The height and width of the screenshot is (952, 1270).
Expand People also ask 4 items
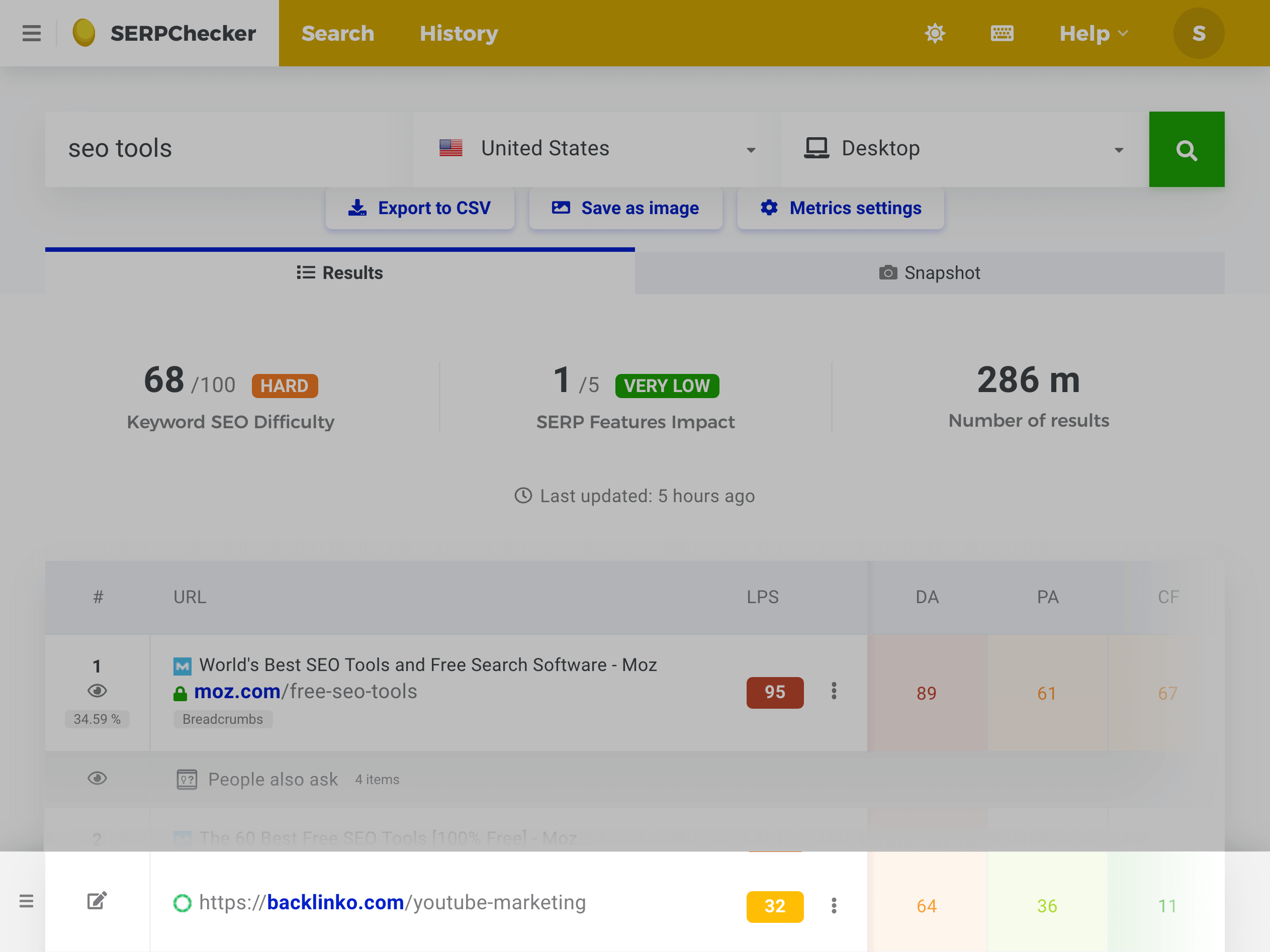pos(304,779)
